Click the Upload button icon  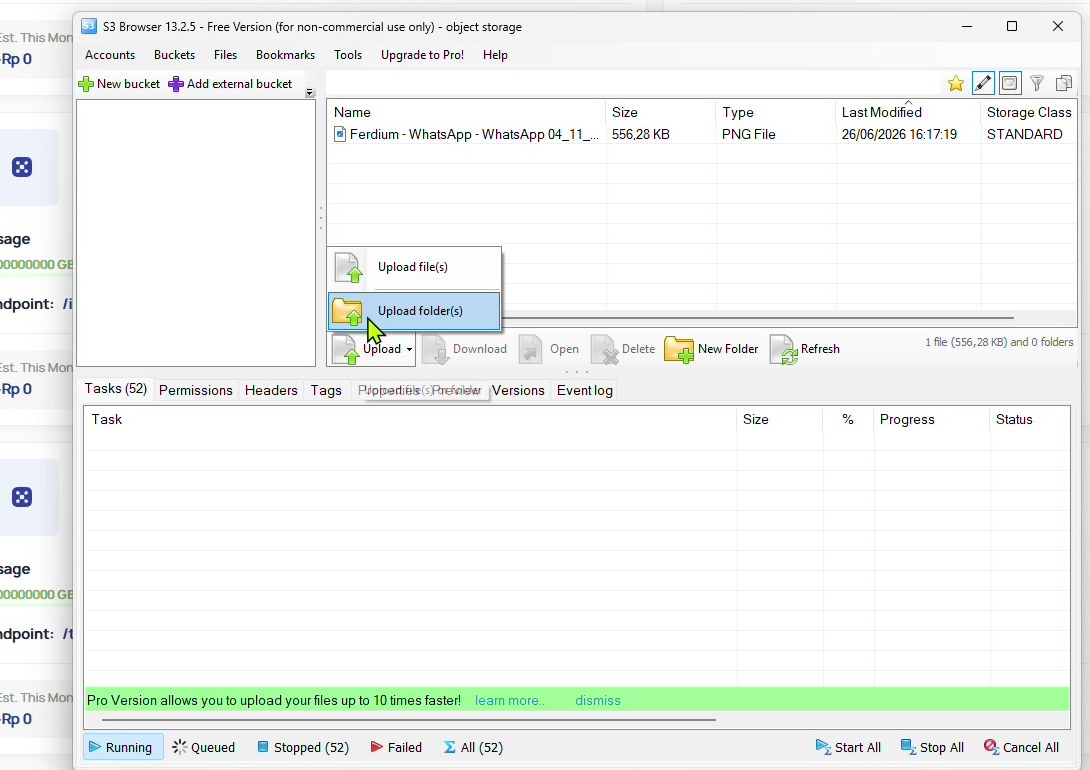[345, 349]
